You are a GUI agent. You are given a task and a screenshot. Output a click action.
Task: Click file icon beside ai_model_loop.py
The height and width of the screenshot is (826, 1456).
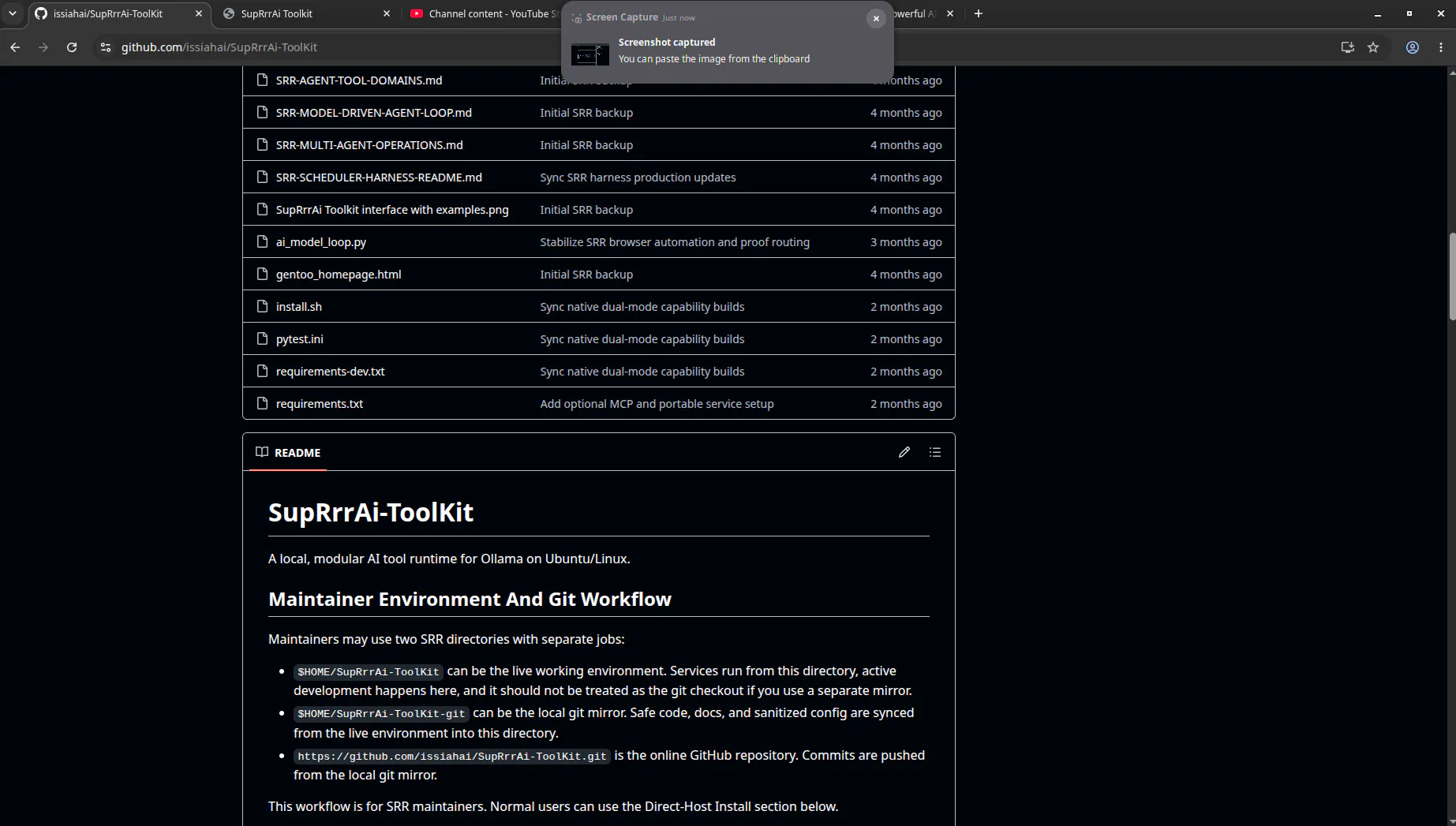pyautogui.click(x=263, y=241)
